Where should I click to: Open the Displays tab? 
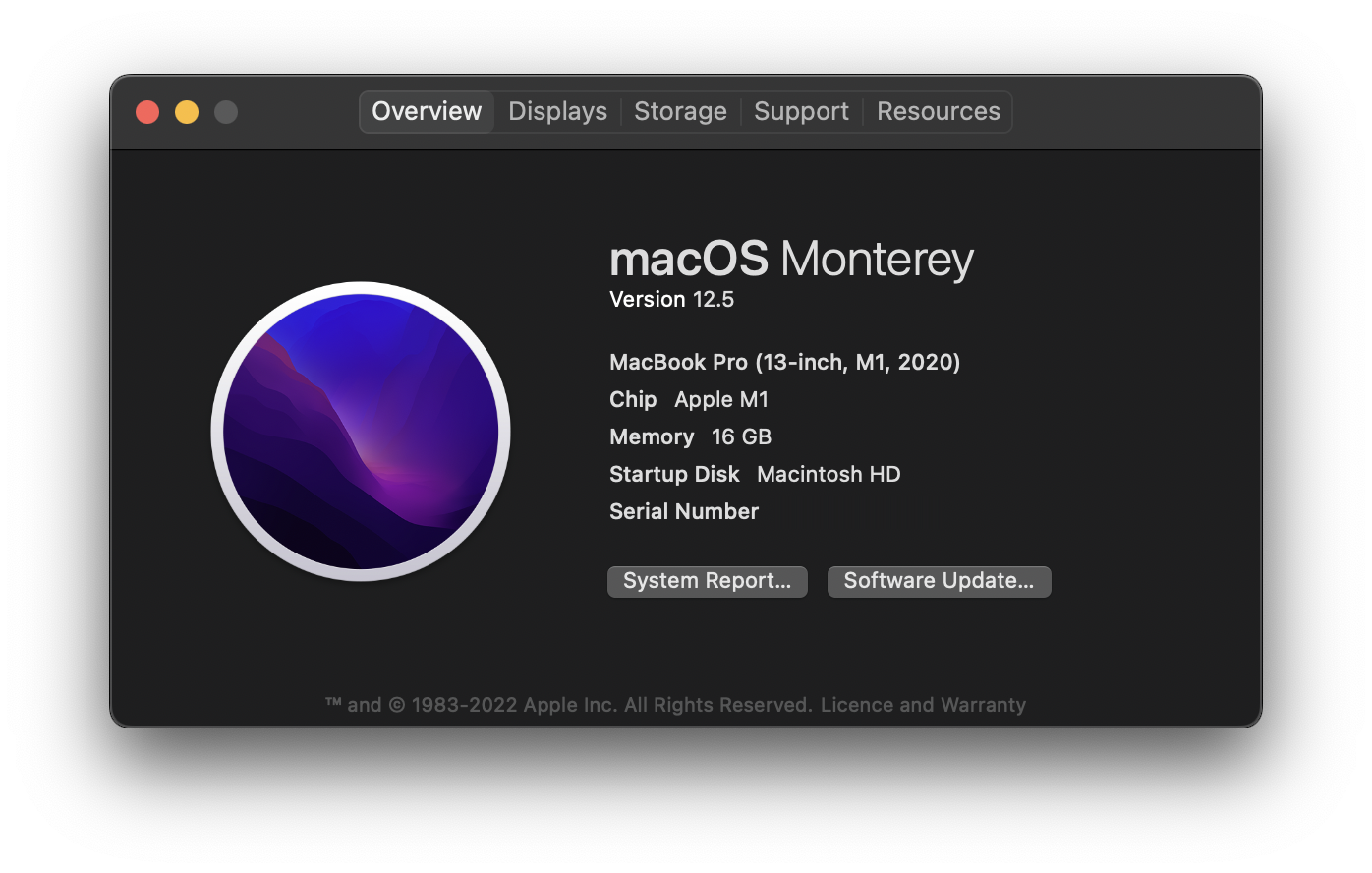pyautogui.click(x=557, y=111)
